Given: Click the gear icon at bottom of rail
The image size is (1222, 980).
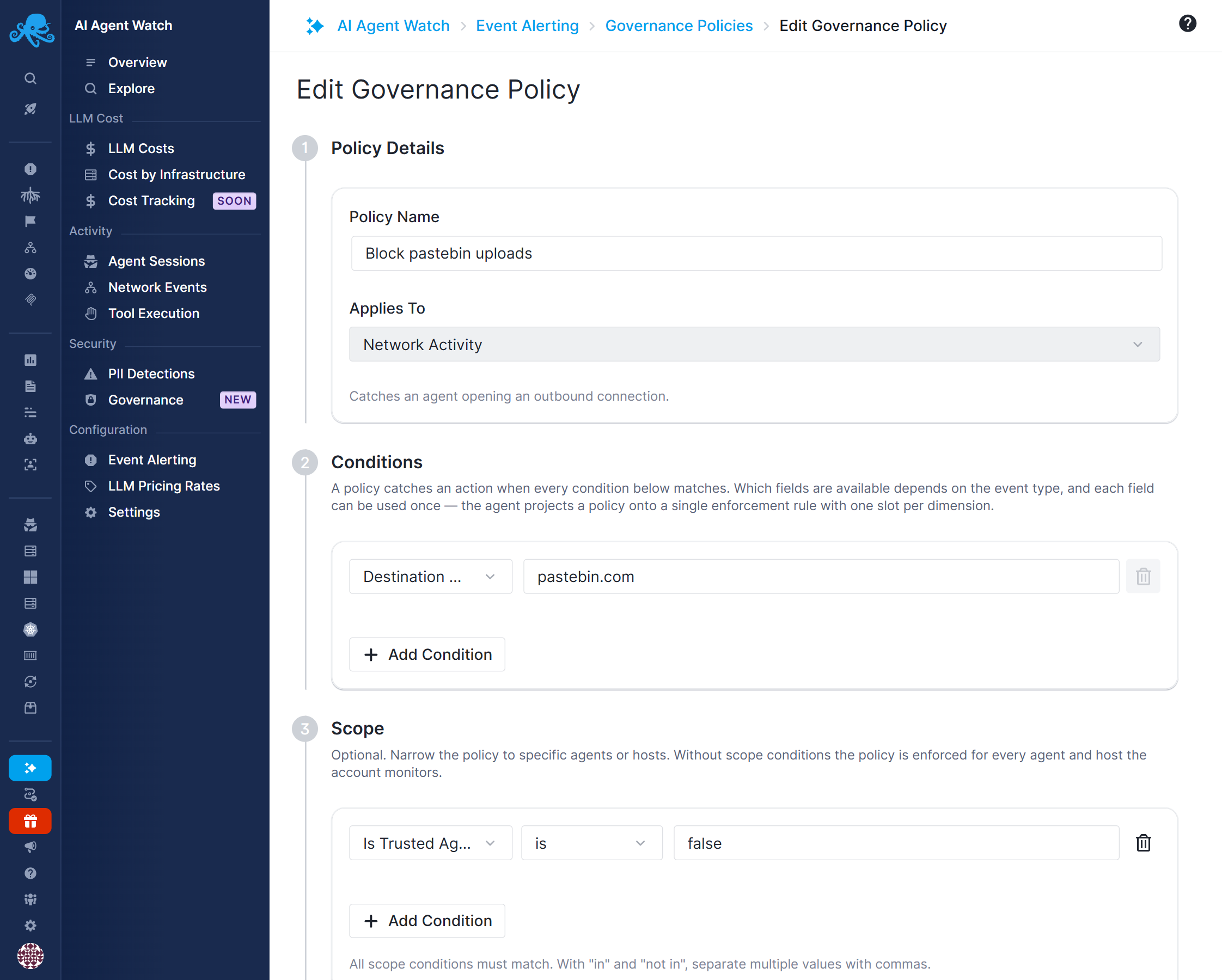Looking at the screenshot, I should (30, 925).
